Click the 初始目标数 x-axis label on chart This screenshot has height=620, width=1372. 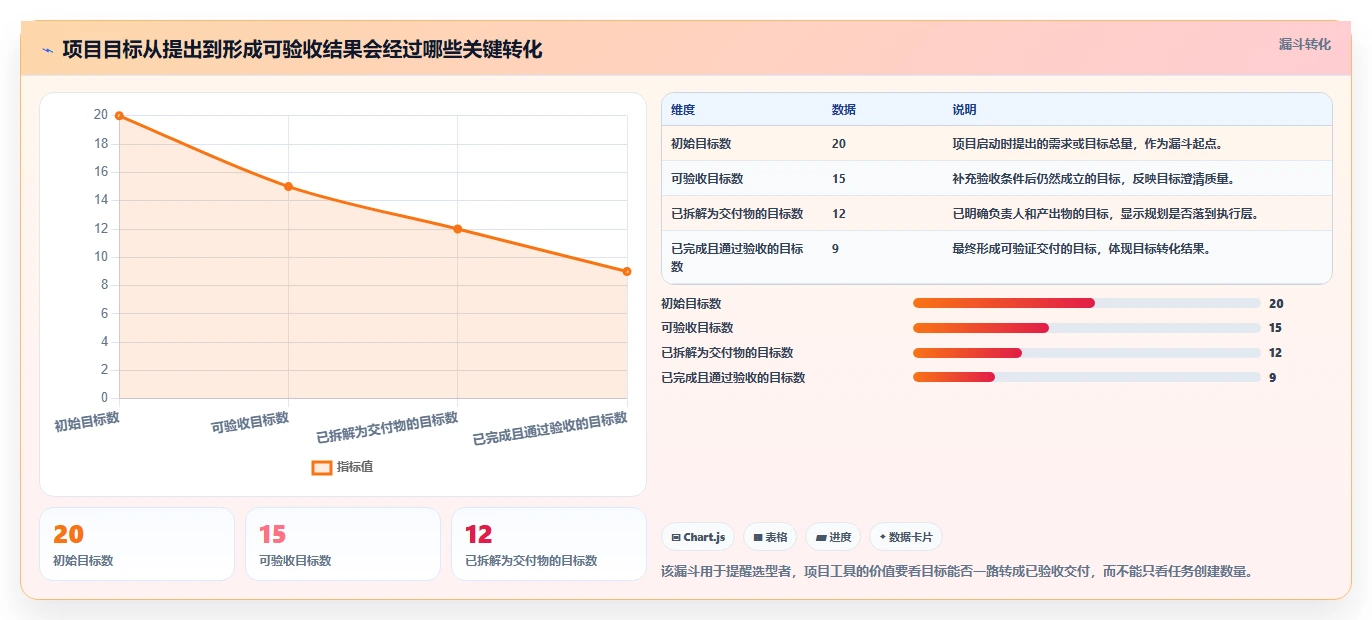[87, 422]
